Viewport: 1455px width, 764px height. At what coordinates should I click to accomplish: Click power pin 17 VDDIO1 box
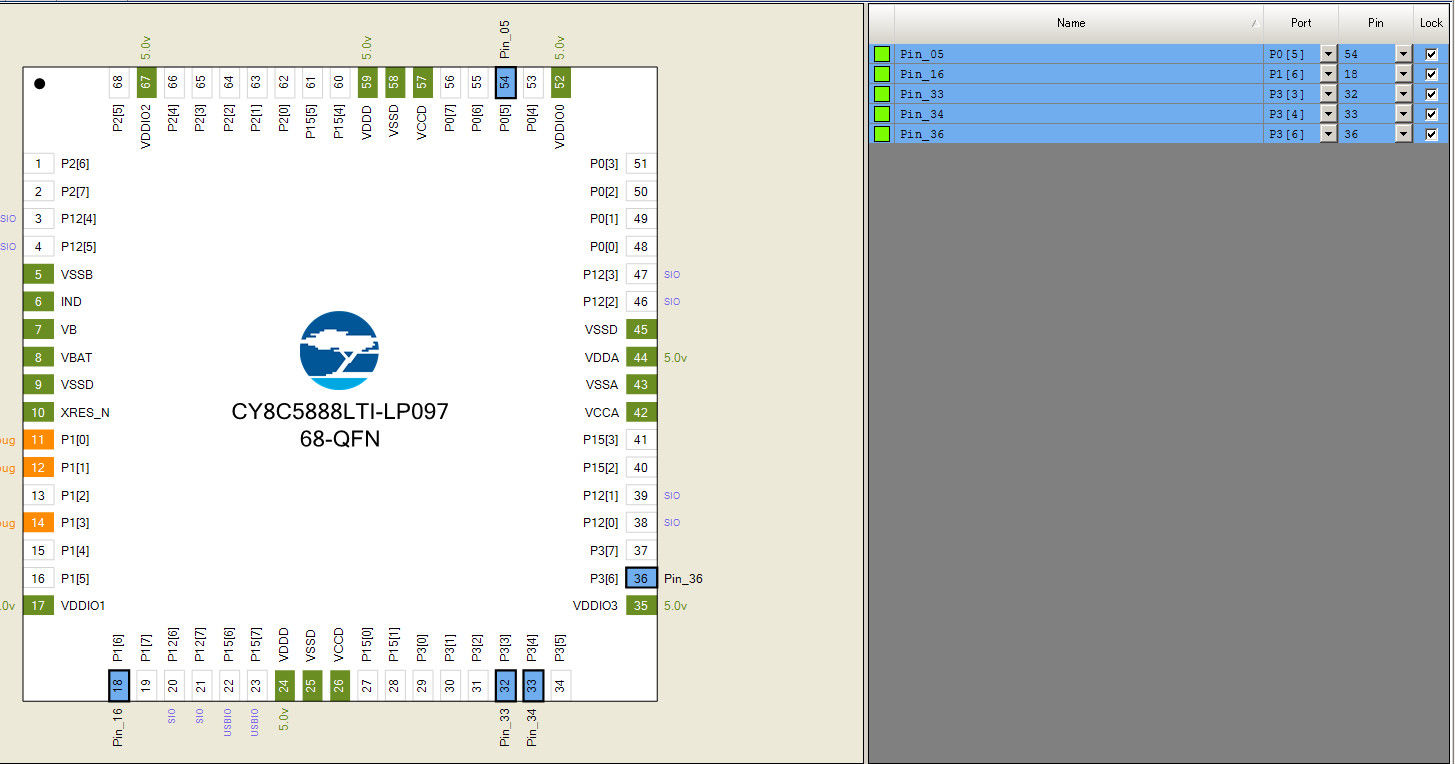tap(38, 605)
